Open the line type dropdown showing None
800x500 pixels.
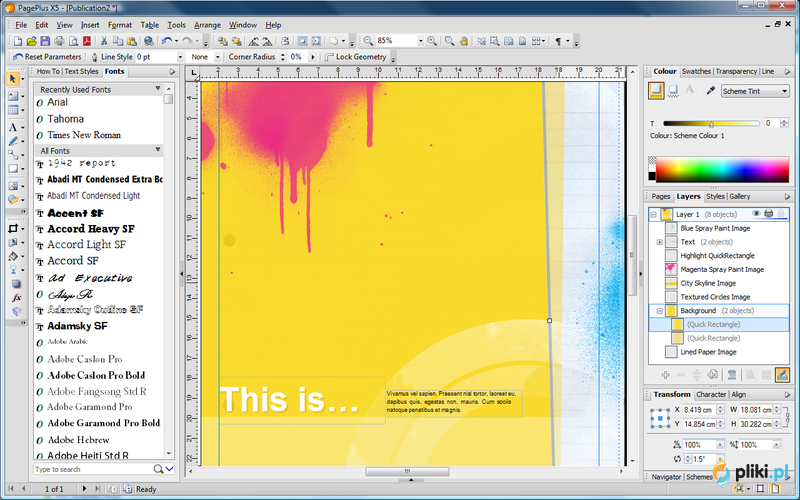(x=217, y=57)
